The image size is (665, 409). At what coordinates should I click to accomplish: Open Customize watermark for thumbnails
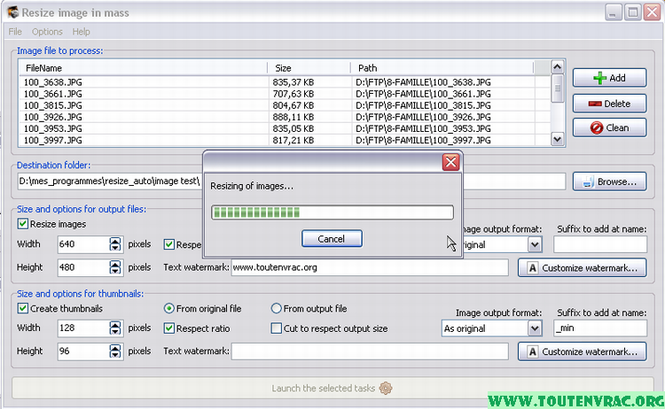coord(581,352)
